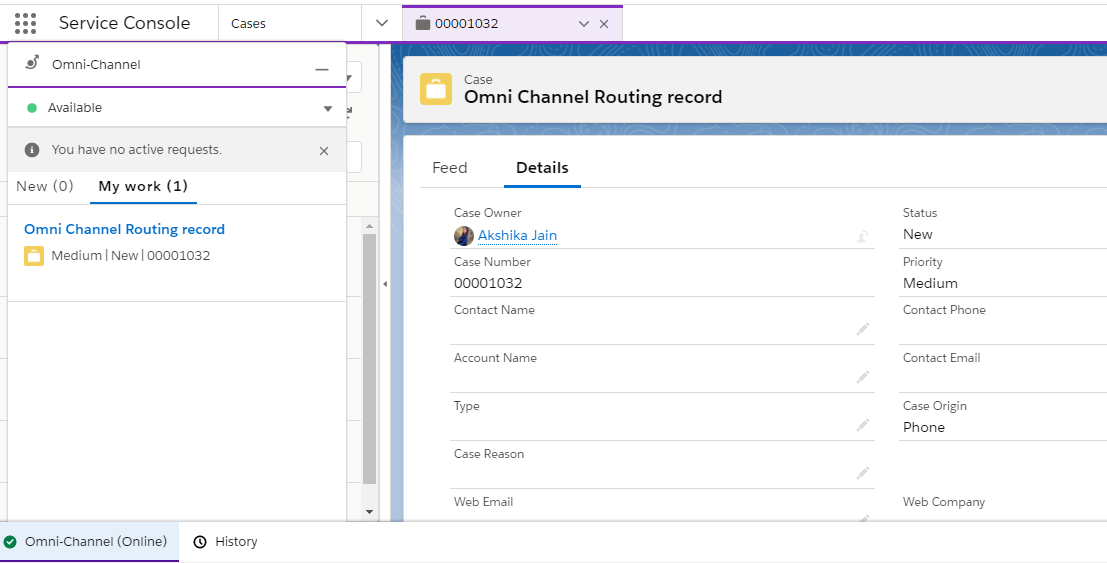Expand the Cases navigation menu chevron

pos(381,23)
